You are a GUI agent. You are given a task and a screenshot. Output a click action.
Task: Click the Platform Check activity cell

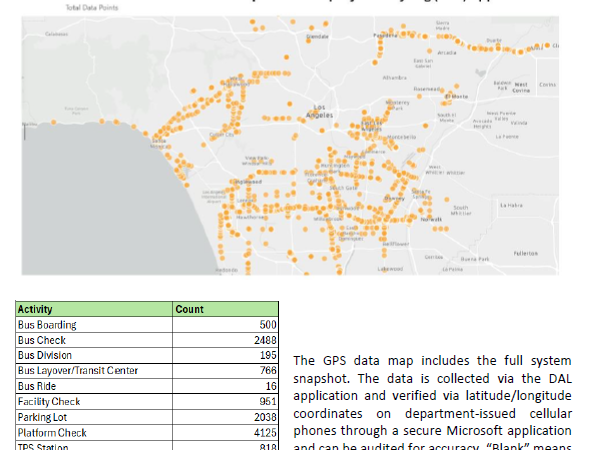(52, 432)
